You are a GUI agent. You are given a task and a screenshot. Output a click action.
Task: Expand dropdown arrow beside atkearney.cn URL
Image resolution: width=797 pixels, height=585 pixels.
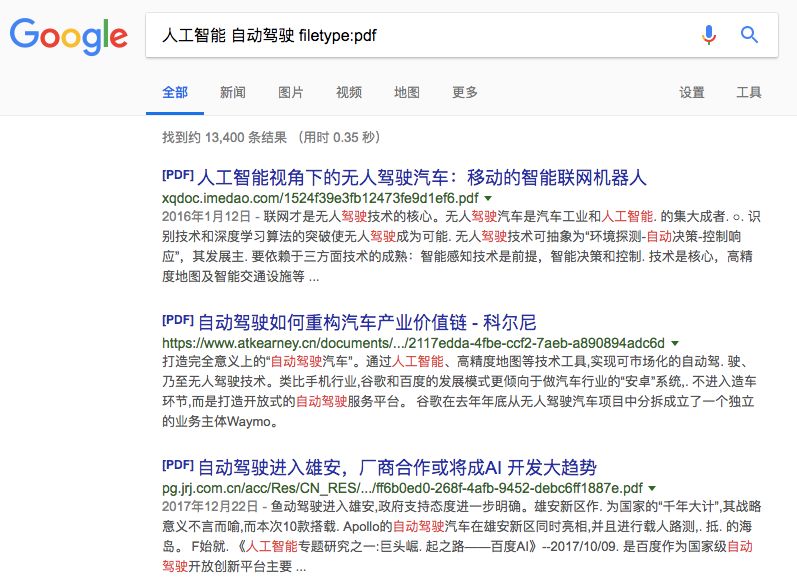674,343
